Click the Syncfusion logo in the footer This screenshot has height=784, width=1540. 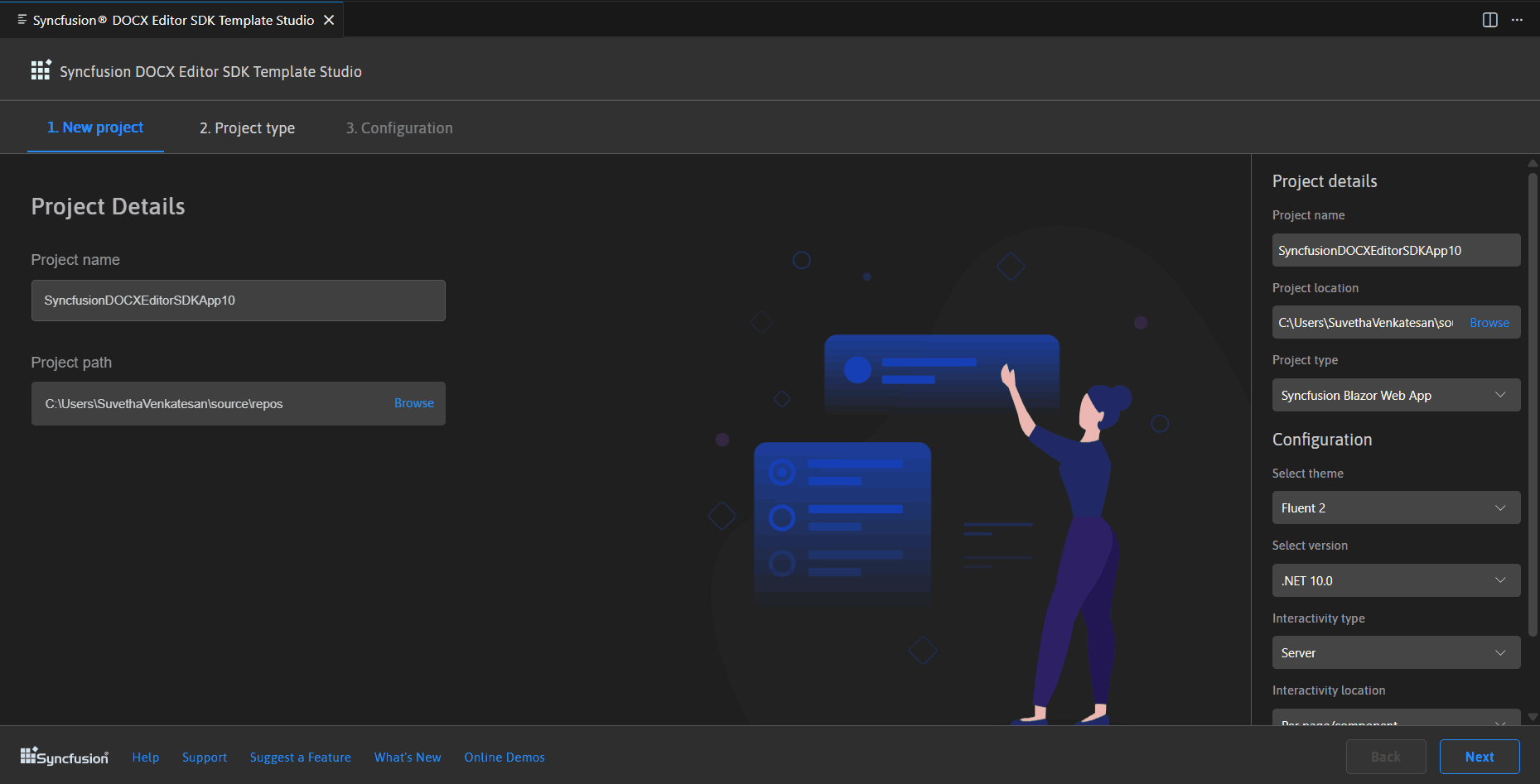pyautogui.click(x=63, y=756)
